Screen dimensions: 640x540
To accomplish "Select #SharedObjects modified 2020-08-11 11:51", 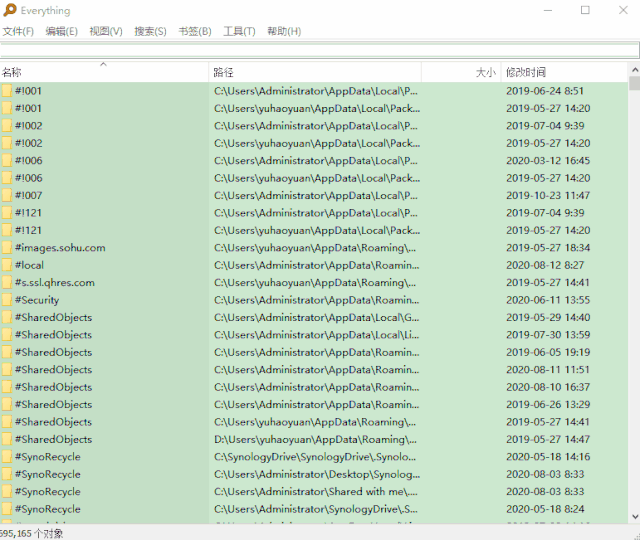I will pyautogui.click(x=314, y=370).
